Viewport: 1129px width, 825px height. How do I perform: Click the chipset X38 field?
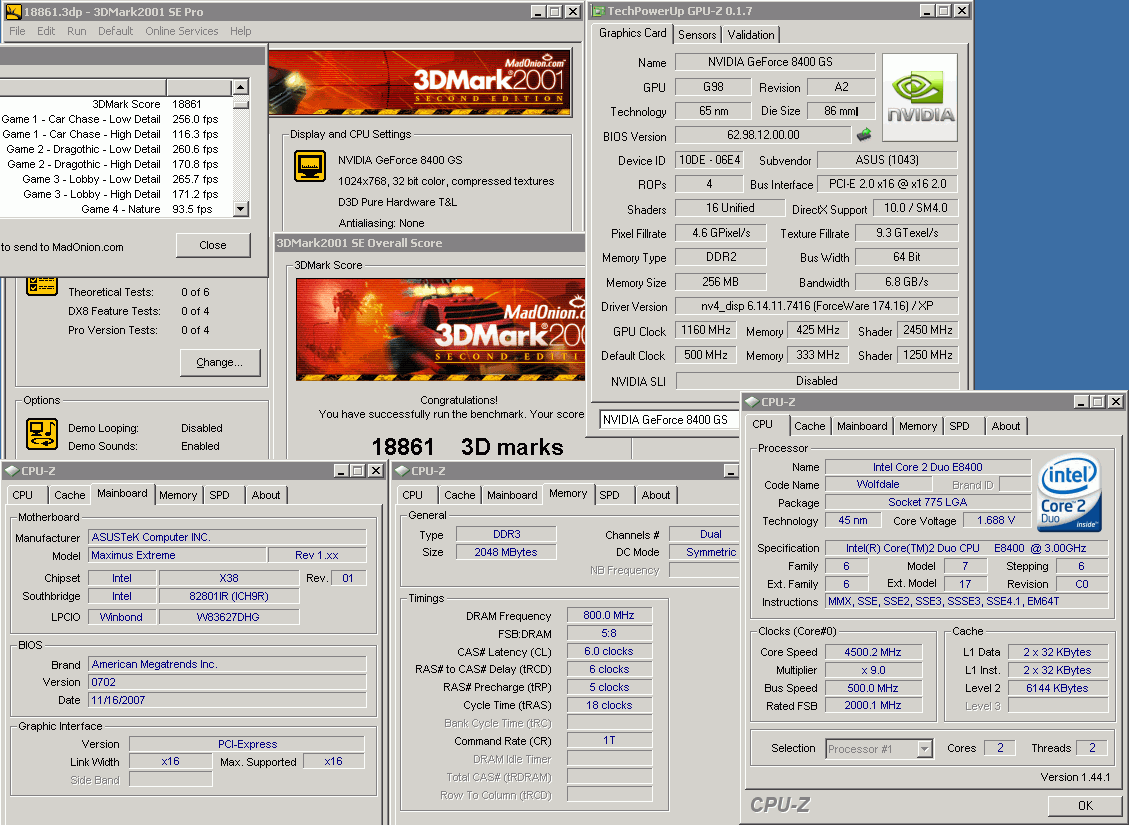[229, 578]
